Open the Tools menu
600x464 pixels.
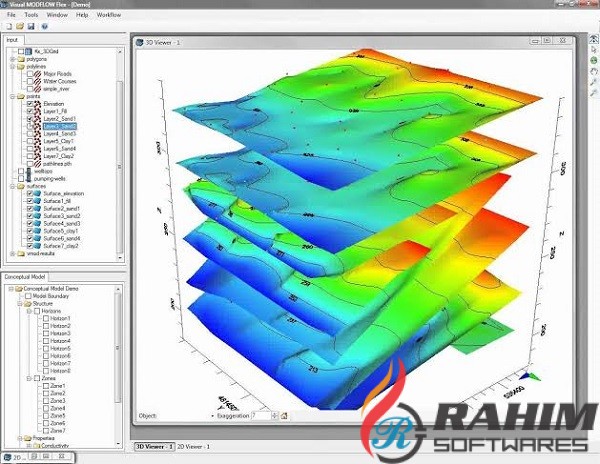[31, 15]
